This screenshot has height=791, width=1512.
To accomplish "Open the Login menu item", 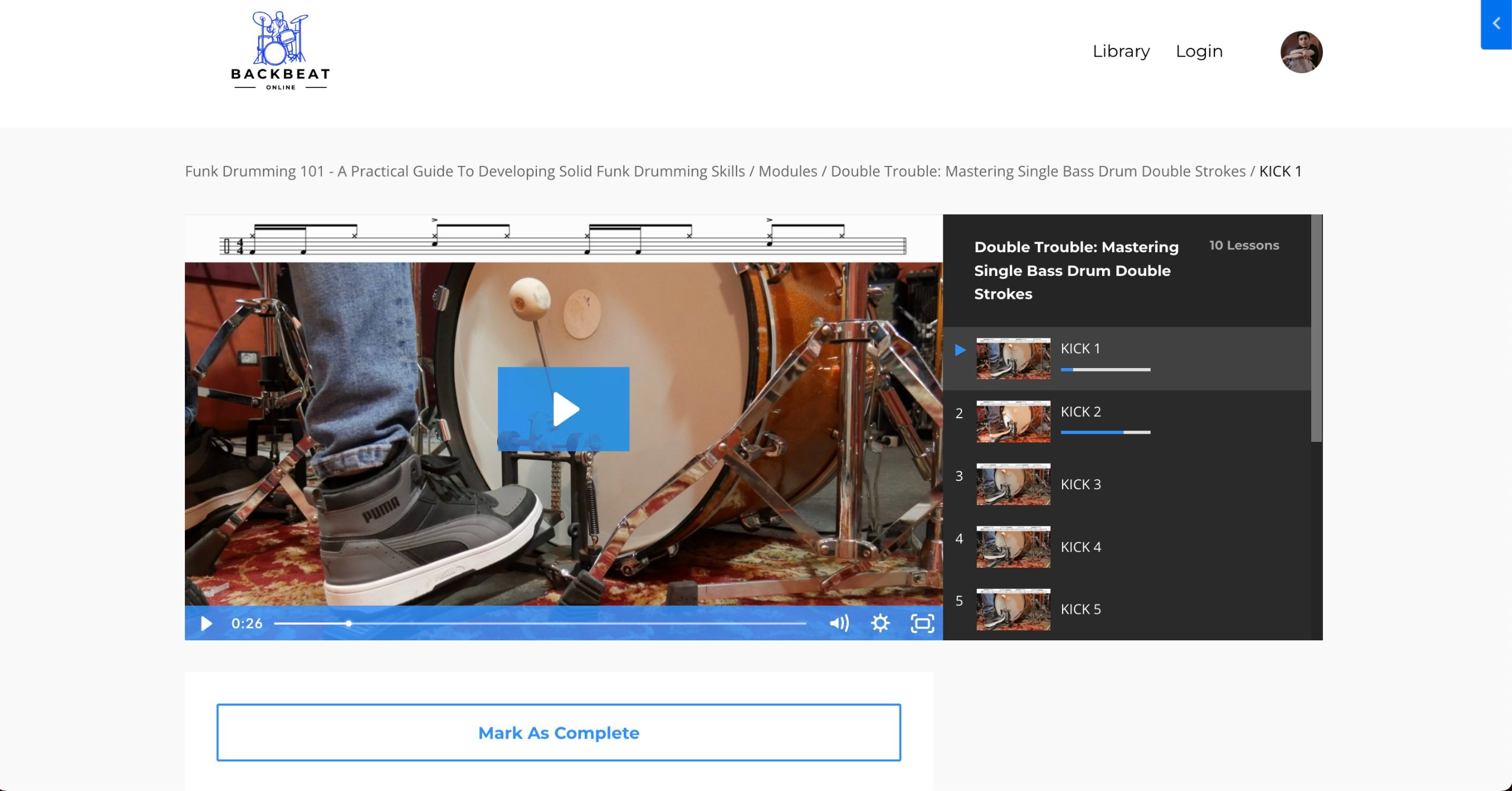I will [1199, 51].
